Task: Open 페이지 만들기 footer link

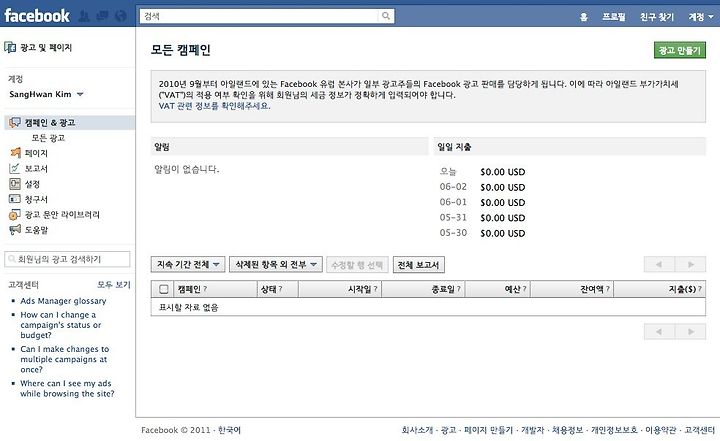Action: (x=488, y=430)
